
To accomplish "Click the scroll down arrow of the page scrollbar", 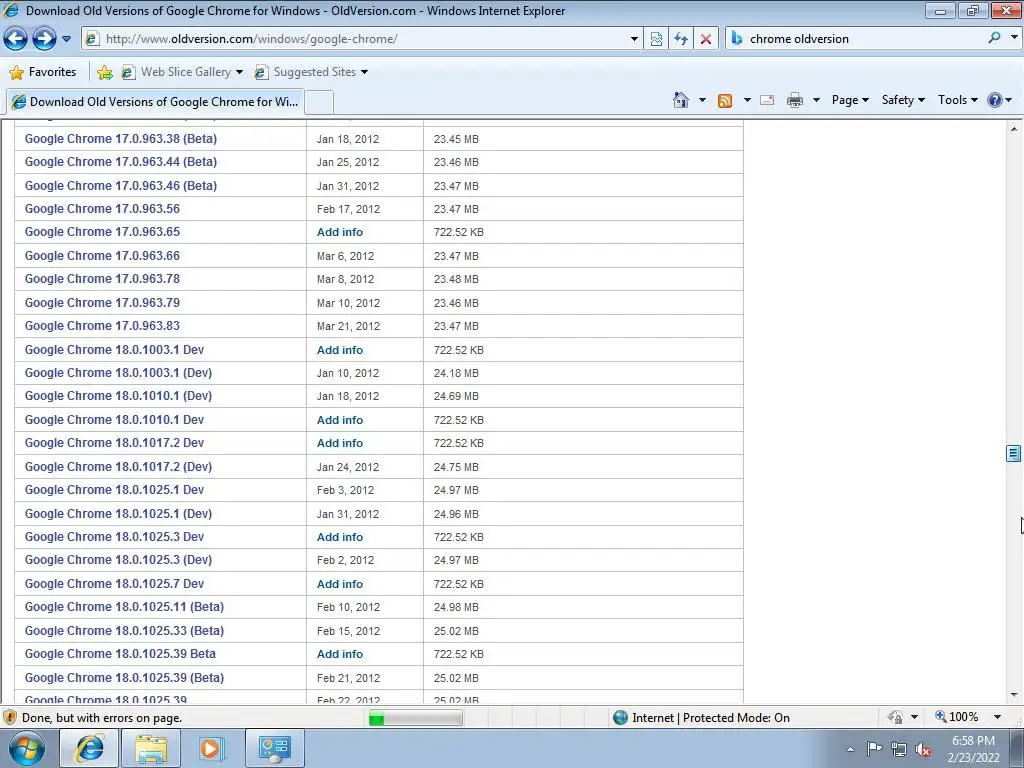I will (1014, 696).
